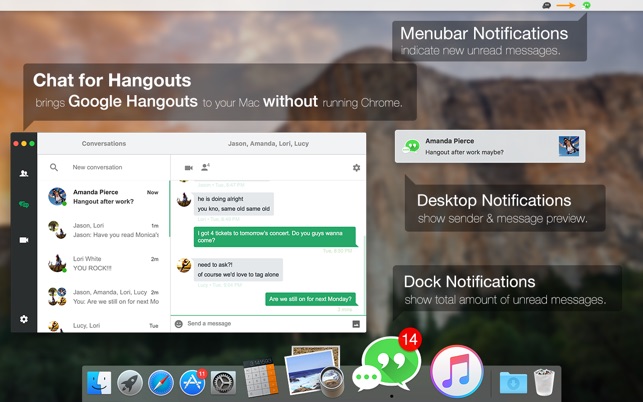
Task: Click the '4 tickets' green message bubble
Action: coord(275,237)
